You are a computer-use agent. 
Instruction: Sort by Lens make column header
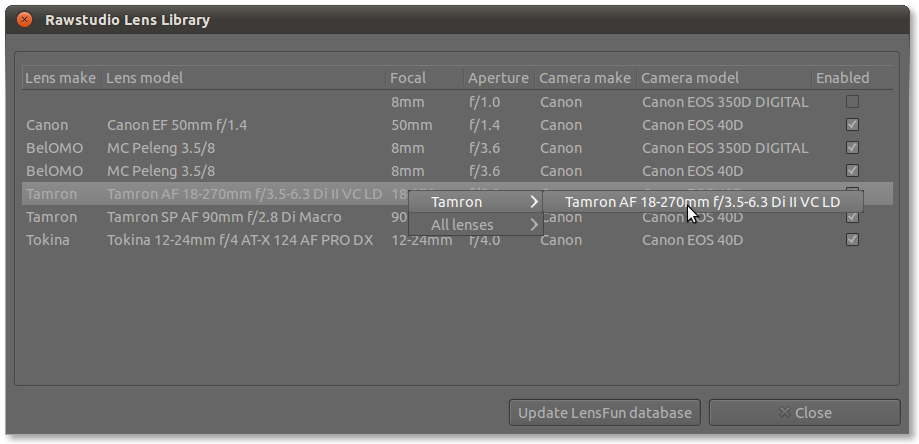pos(62,78)
